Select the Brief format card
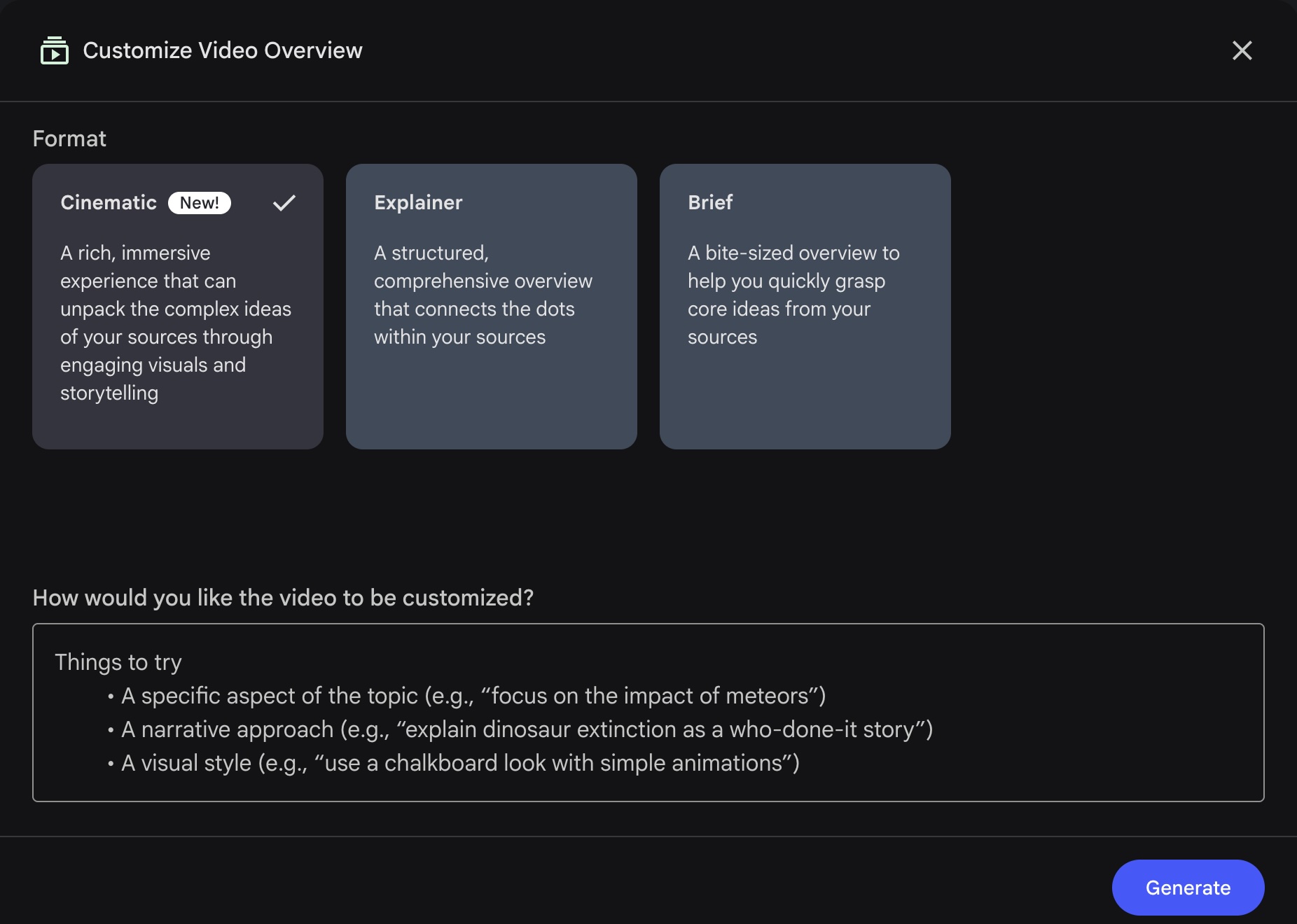The image size is (1297, 924). 805,304
